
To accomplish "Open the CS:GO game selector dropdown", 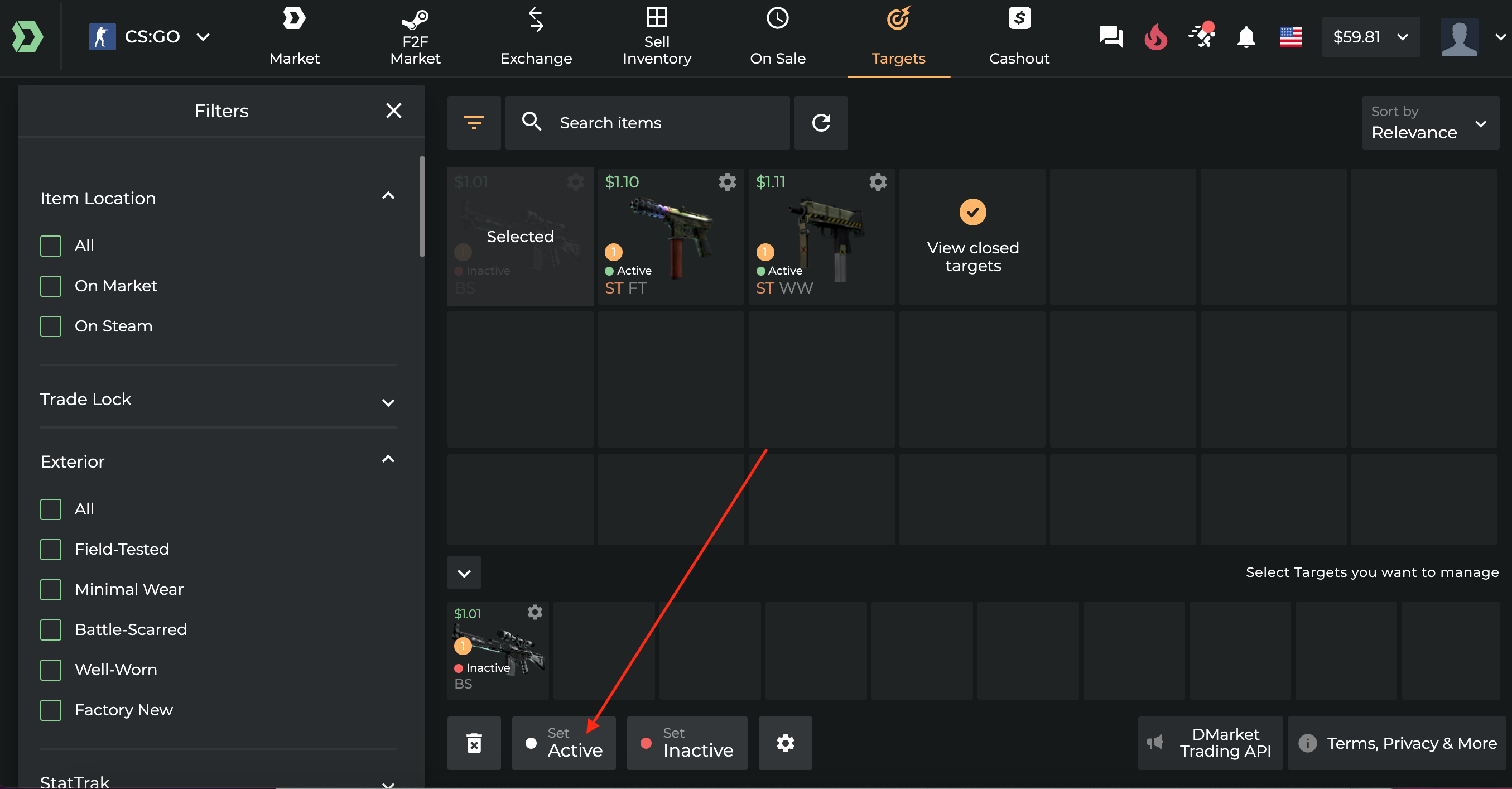I will 150,37.
